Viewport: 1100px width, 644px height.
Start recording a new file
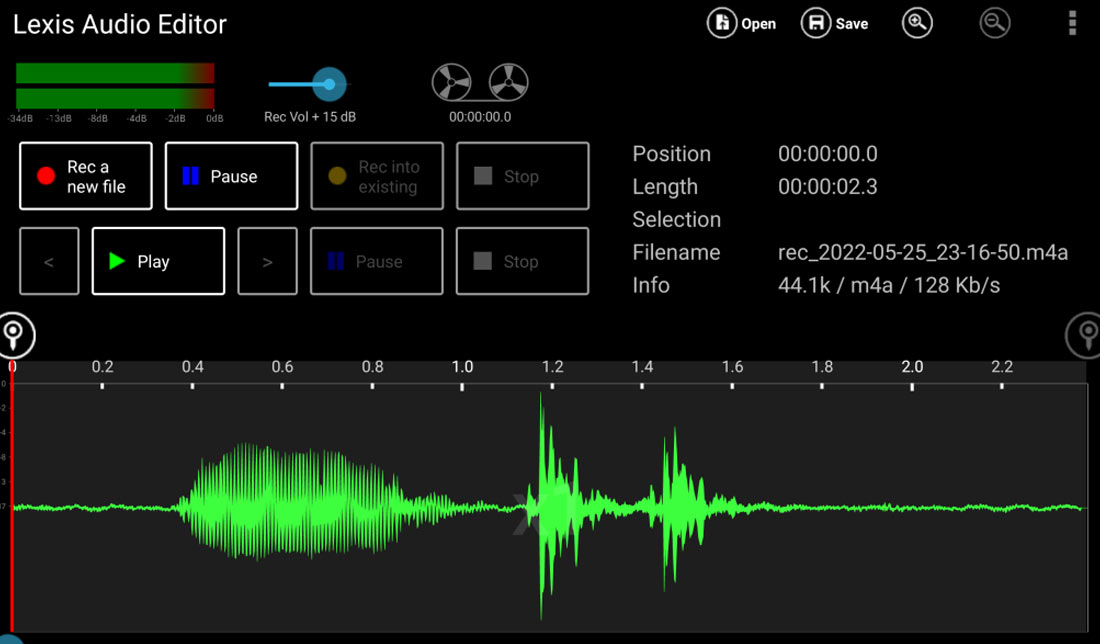(85, 176)
